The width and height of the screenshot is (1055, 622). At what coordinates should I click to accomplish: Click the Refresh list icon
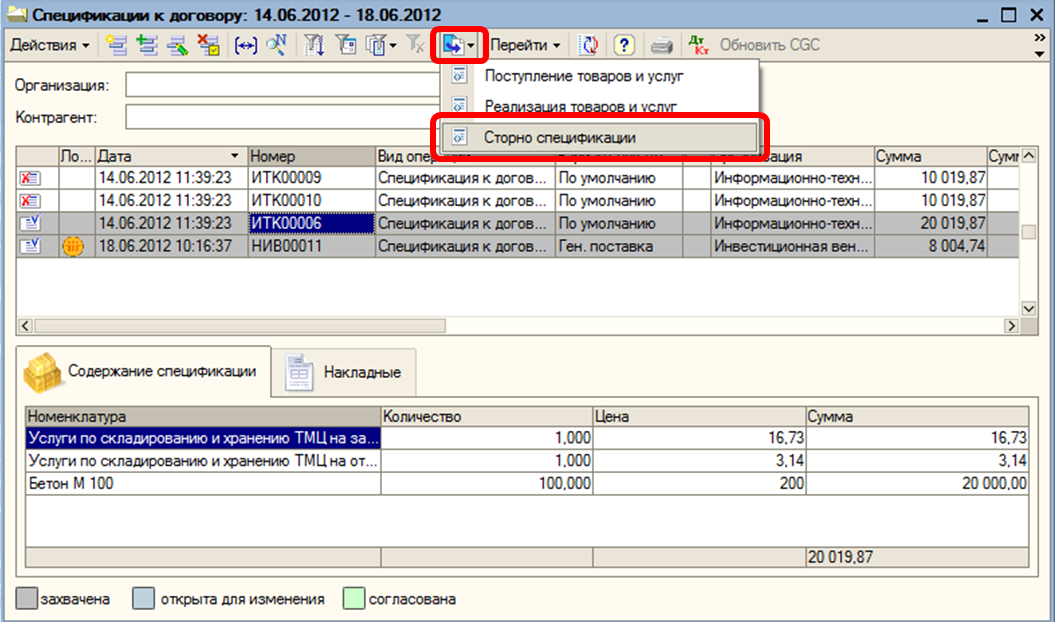pyautogui.click(x=589, y=46)
